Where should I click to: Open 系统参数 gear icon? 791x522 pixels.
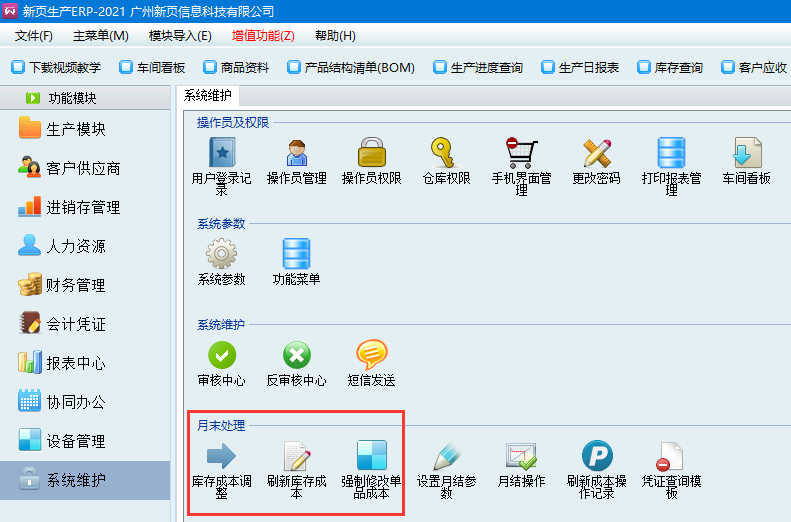(221, 254)
